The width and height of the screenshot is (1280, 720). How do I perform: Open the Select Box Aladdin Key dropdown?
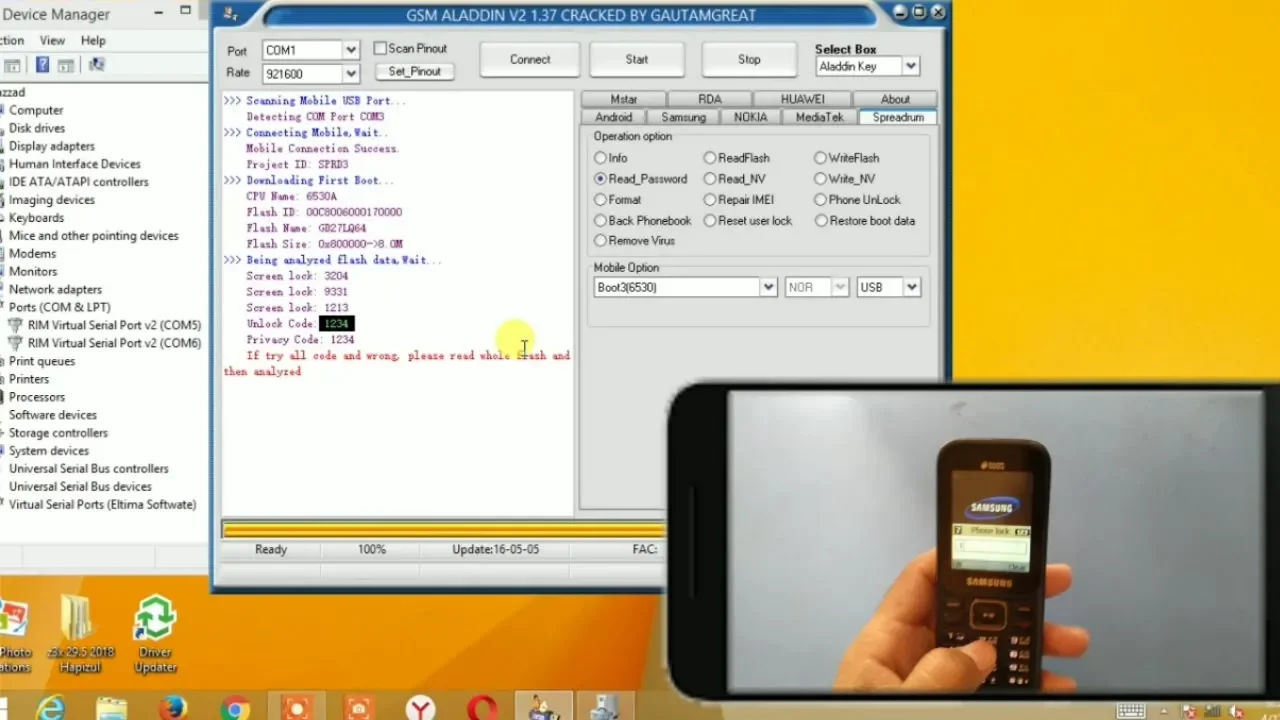910,67
